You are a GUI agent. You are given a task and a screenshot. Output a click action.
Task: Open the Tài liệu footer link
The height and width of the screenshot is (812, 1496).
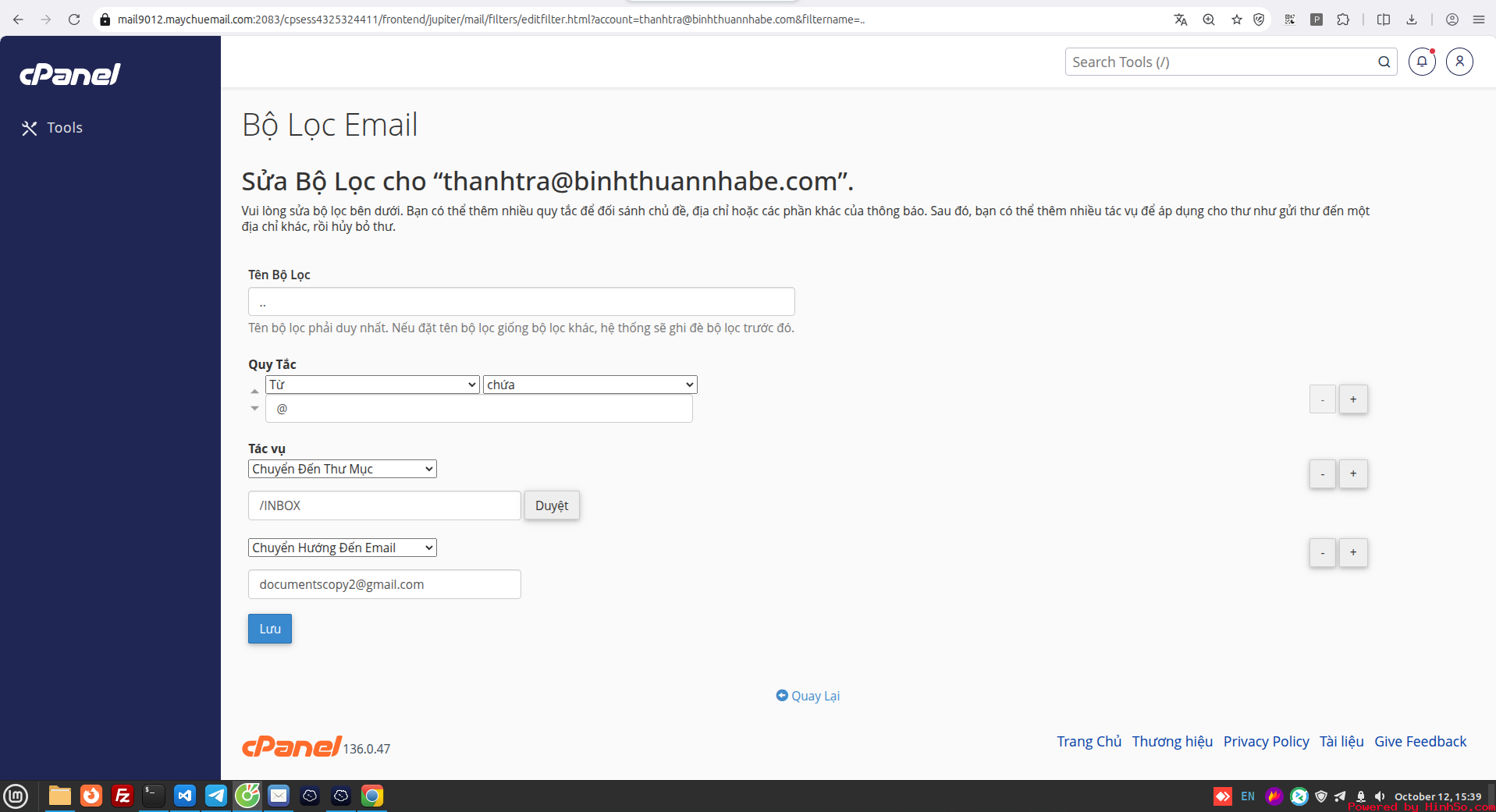point(1341,742)
